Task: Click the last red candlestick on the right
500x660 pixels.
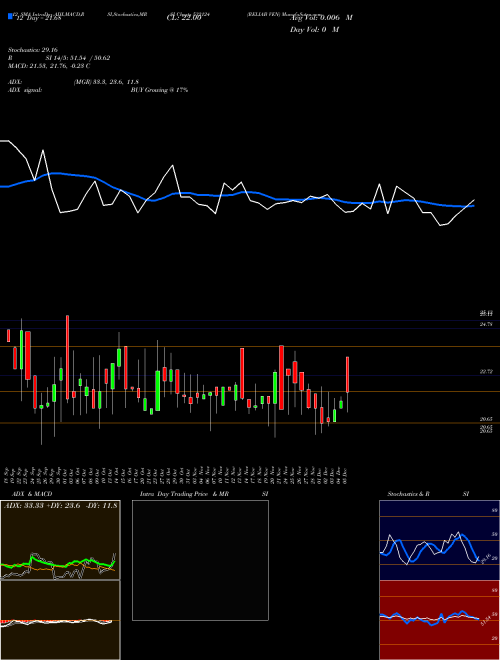Action: point(348,375)
